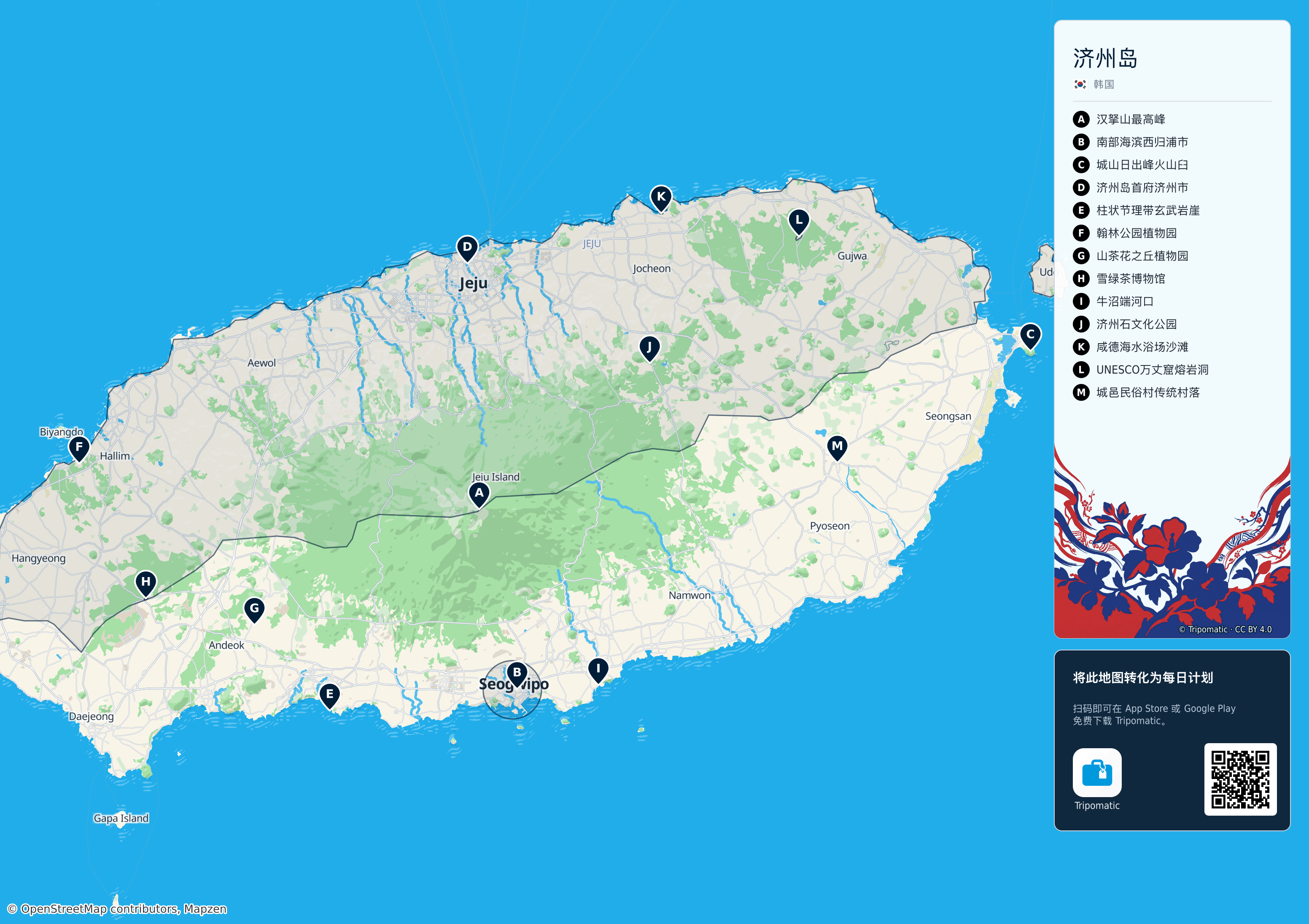Click the Seogwipo city label on map
This screenshot has width=1309, height=924.
pyautogui.click(x=514, y=684)
